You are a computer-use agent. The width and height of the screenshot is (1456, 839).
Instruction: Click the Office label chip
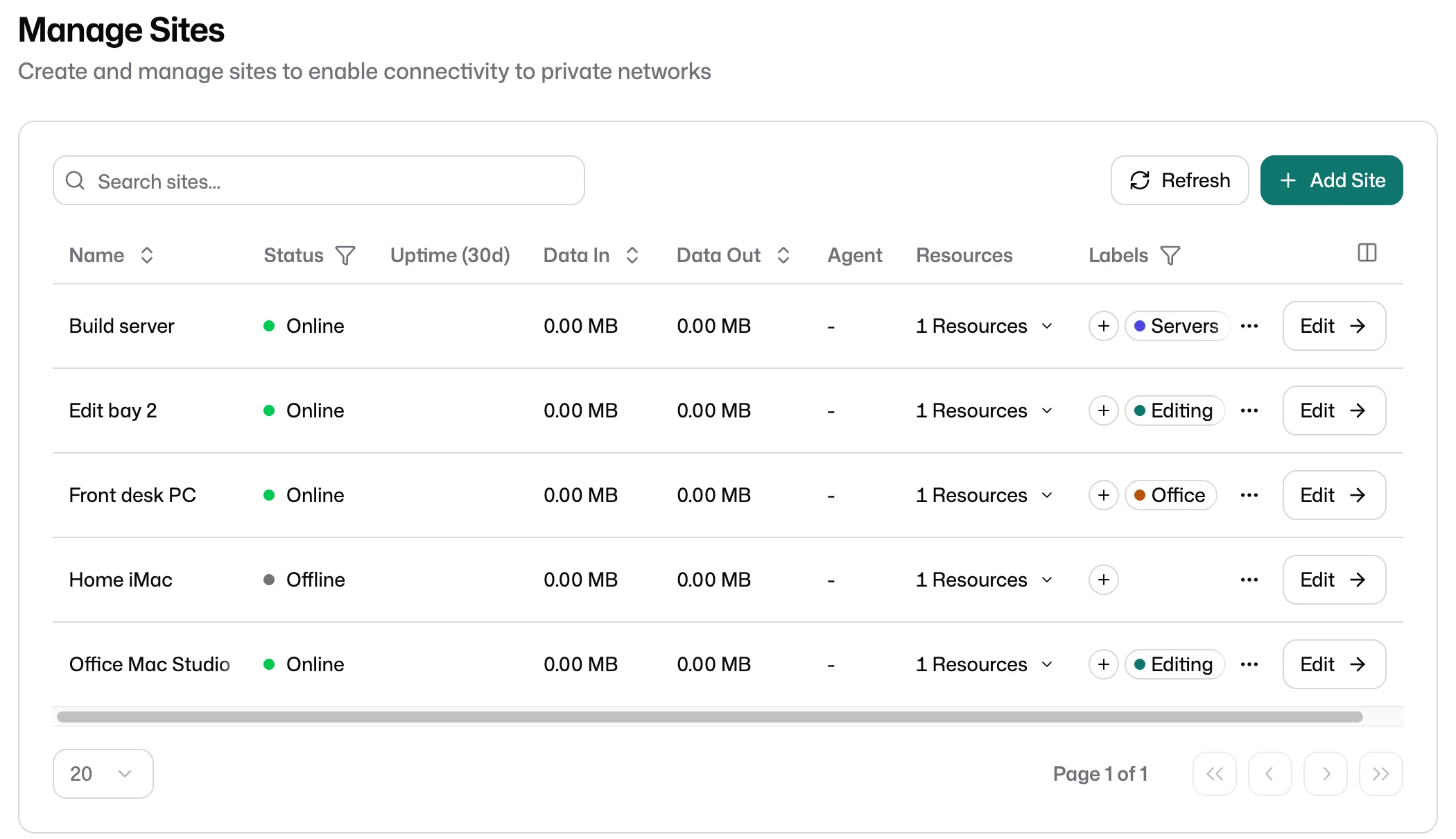coord(1170,495)
